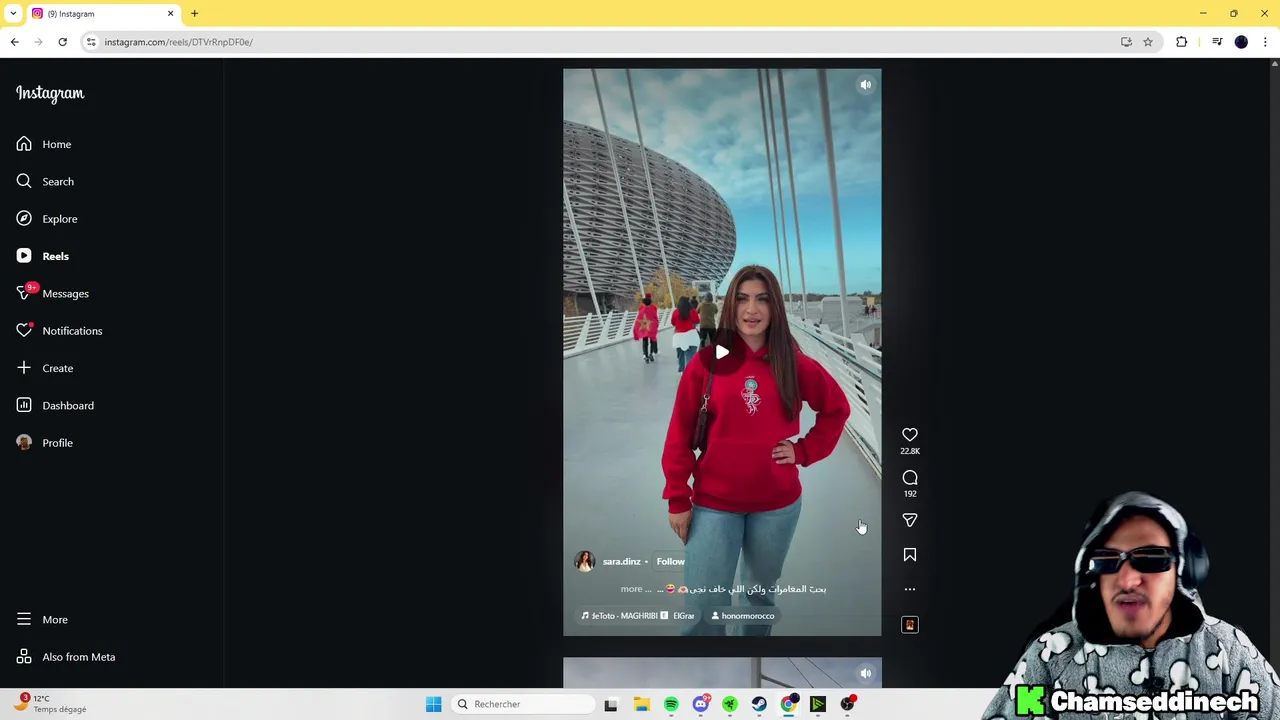The image size is (1280, 720).
Task: Switch to Chrome on the taskbar
Action: pyautogui.click(x=789, y=704)
